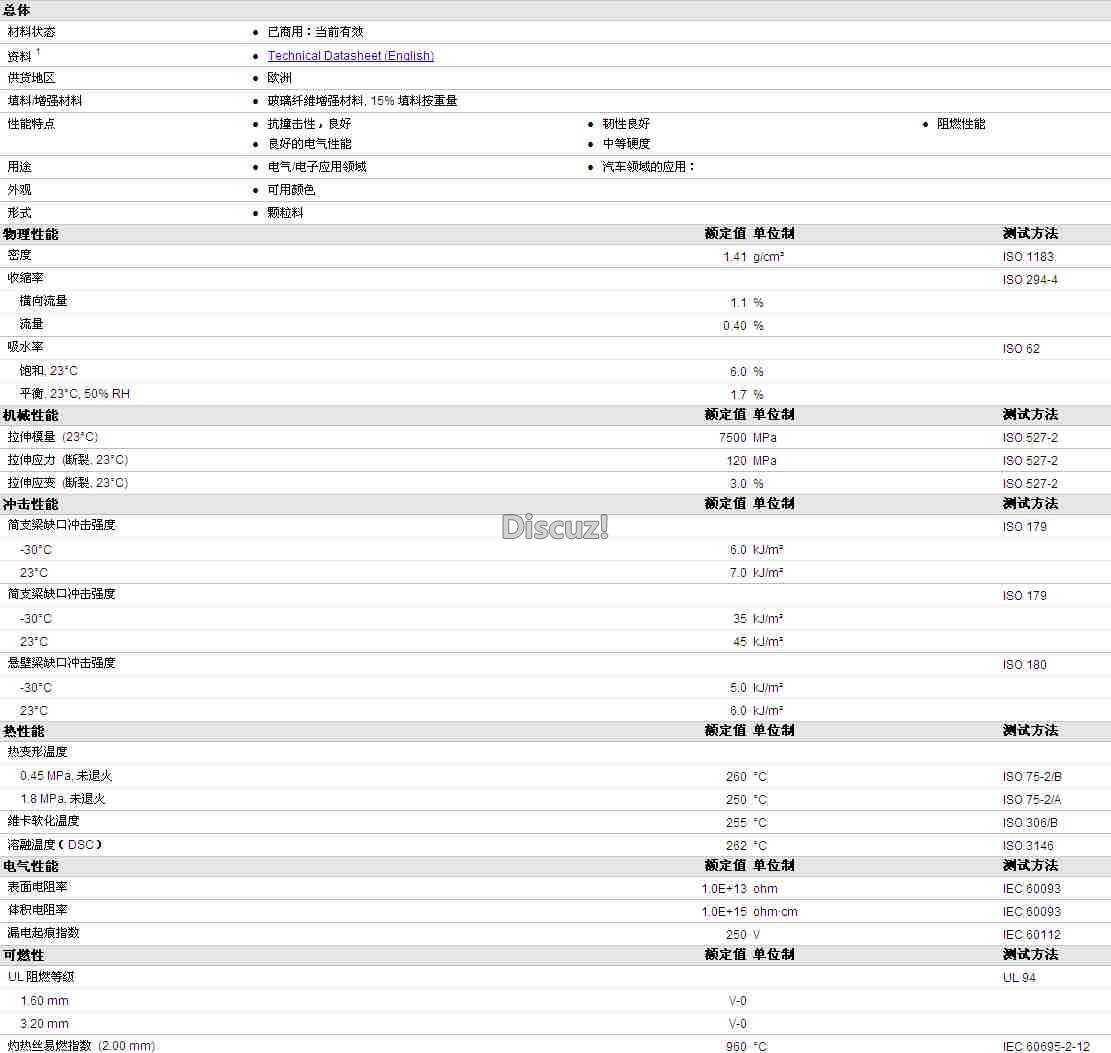Click the 已商用：当前有效 status text
Image resolution: width=1111 pixels, height=1053 pixels.
[315, 32]
